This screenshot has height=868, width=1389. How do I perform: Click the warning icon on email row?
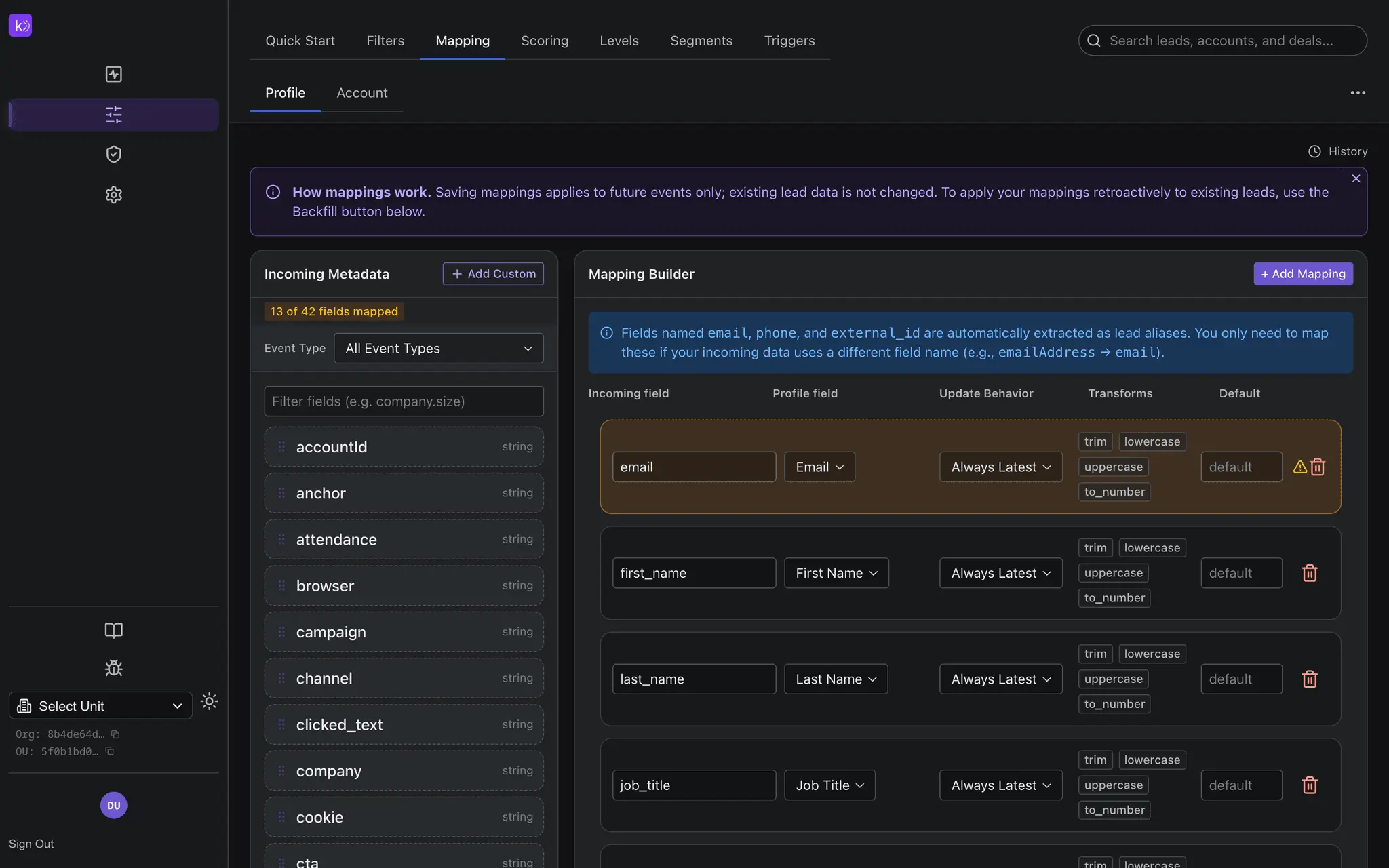[x=1299, y=467]
